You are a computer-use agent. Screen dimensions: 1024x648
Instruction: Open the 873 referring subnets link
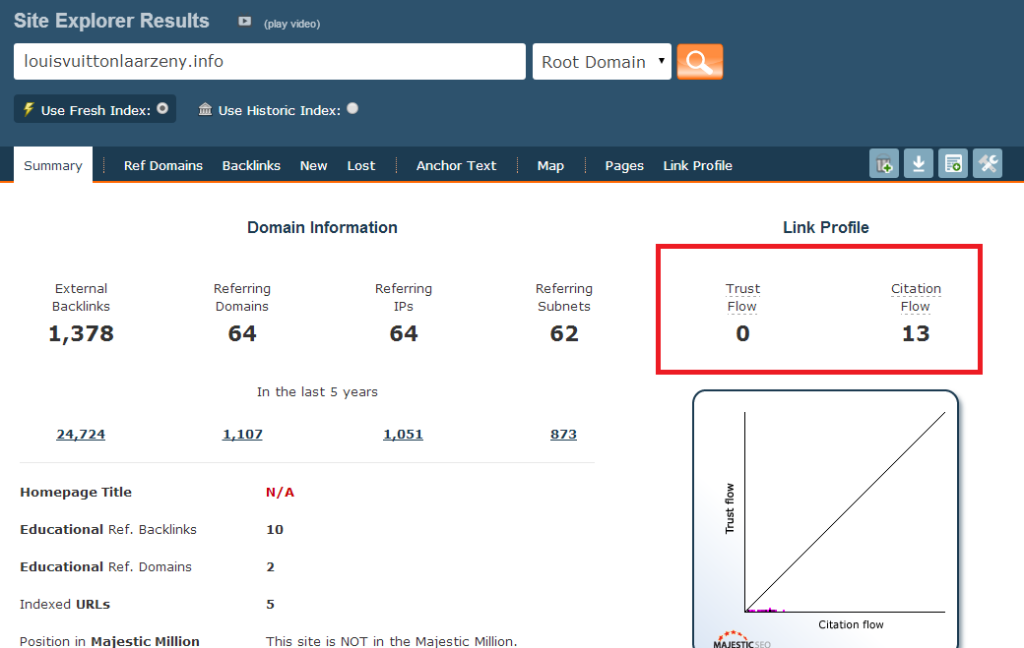564,434
